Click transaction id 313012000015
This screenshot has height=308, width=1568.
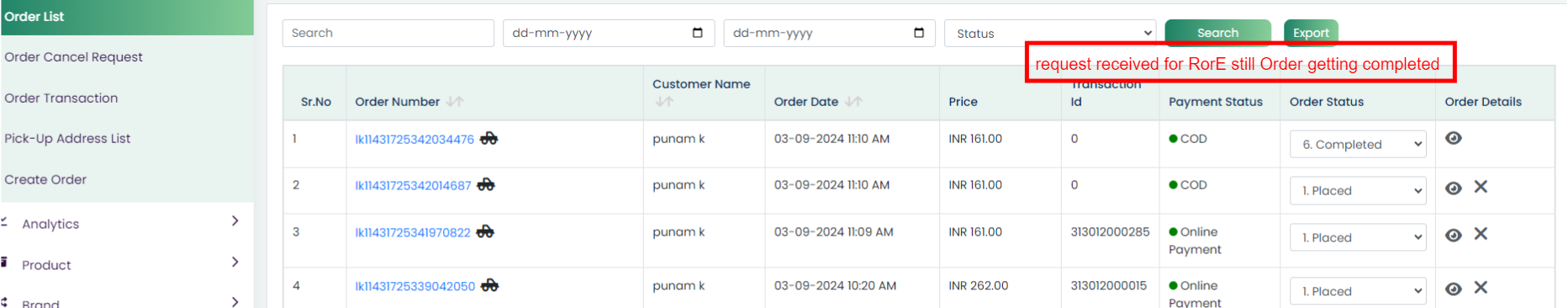(x=1108, y=286)
